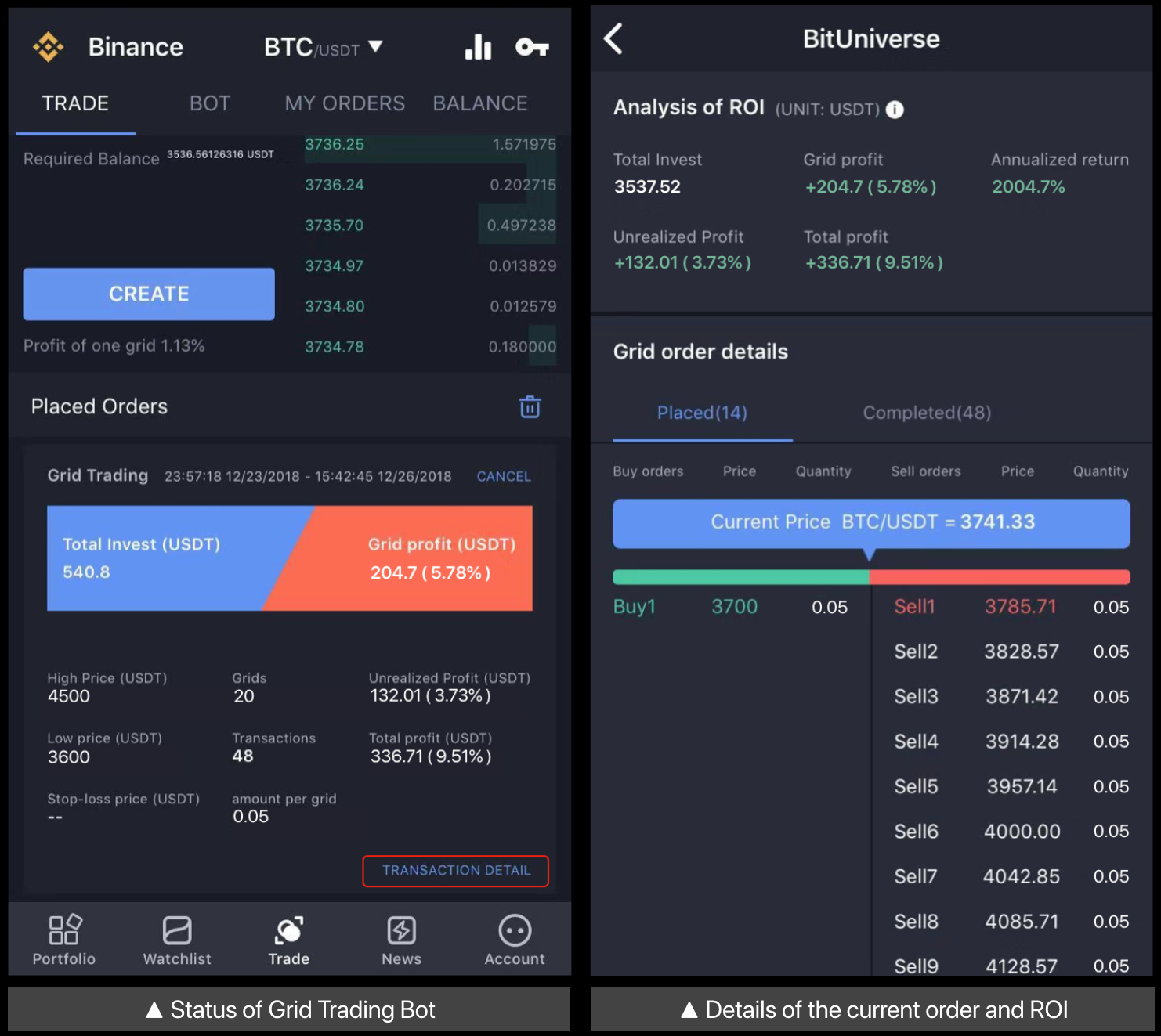The width and height of the screenshot is (1161, 1036).
Task: Show ROI analysis info icon
Action: 895,110
